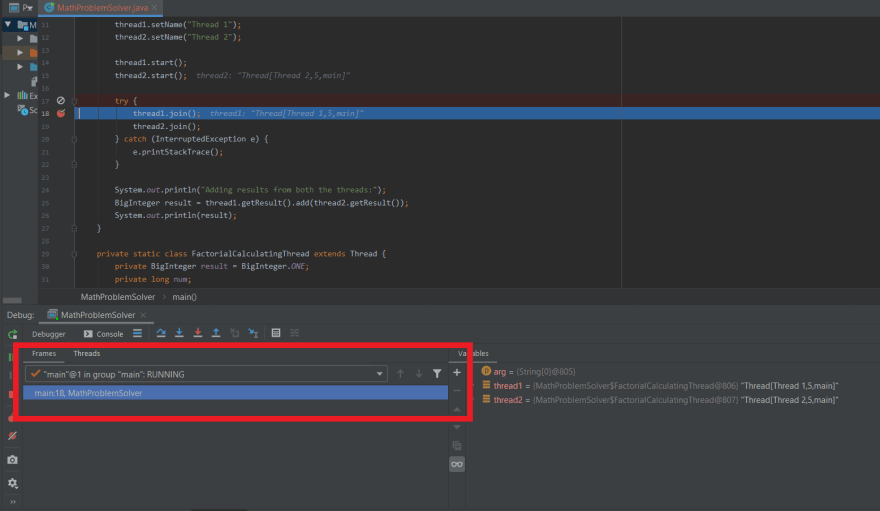Click the Step Out up-arrow icon
The image size is (880, 511).
[x=216, y=333]
